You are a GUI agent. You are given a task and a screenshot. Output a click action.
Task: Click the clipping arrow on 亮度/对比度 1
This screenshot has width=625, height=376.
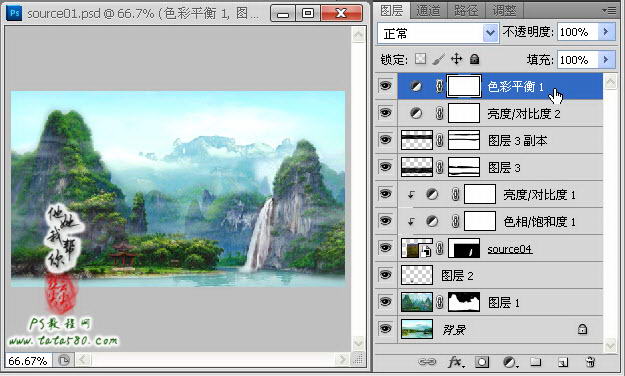(411, 195)
